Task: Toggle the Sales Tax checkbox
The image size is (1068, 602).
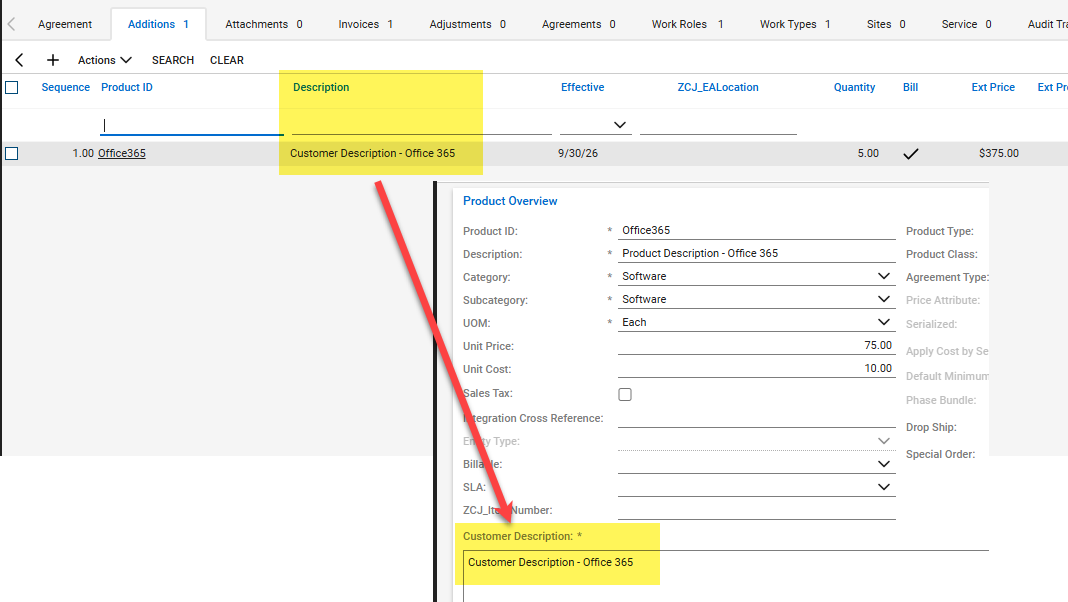Action: click(x=625, y=394)
